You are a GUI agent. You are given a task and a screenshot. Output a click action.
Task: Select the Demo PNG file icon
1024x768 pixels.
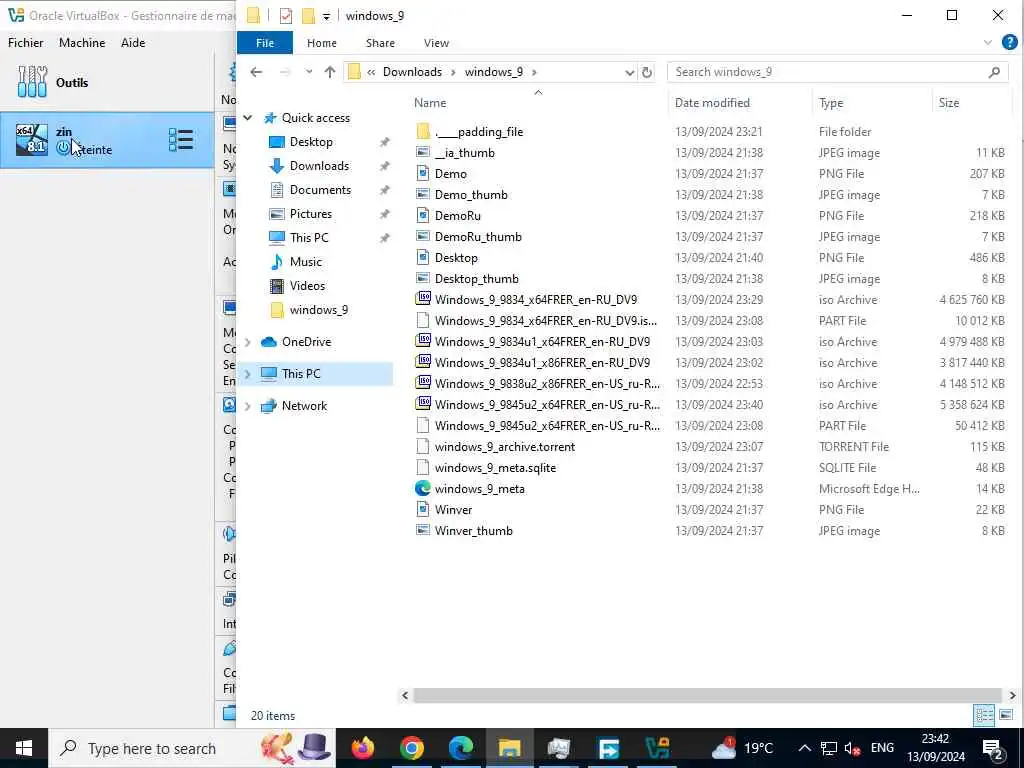click(x=423, y=174)
